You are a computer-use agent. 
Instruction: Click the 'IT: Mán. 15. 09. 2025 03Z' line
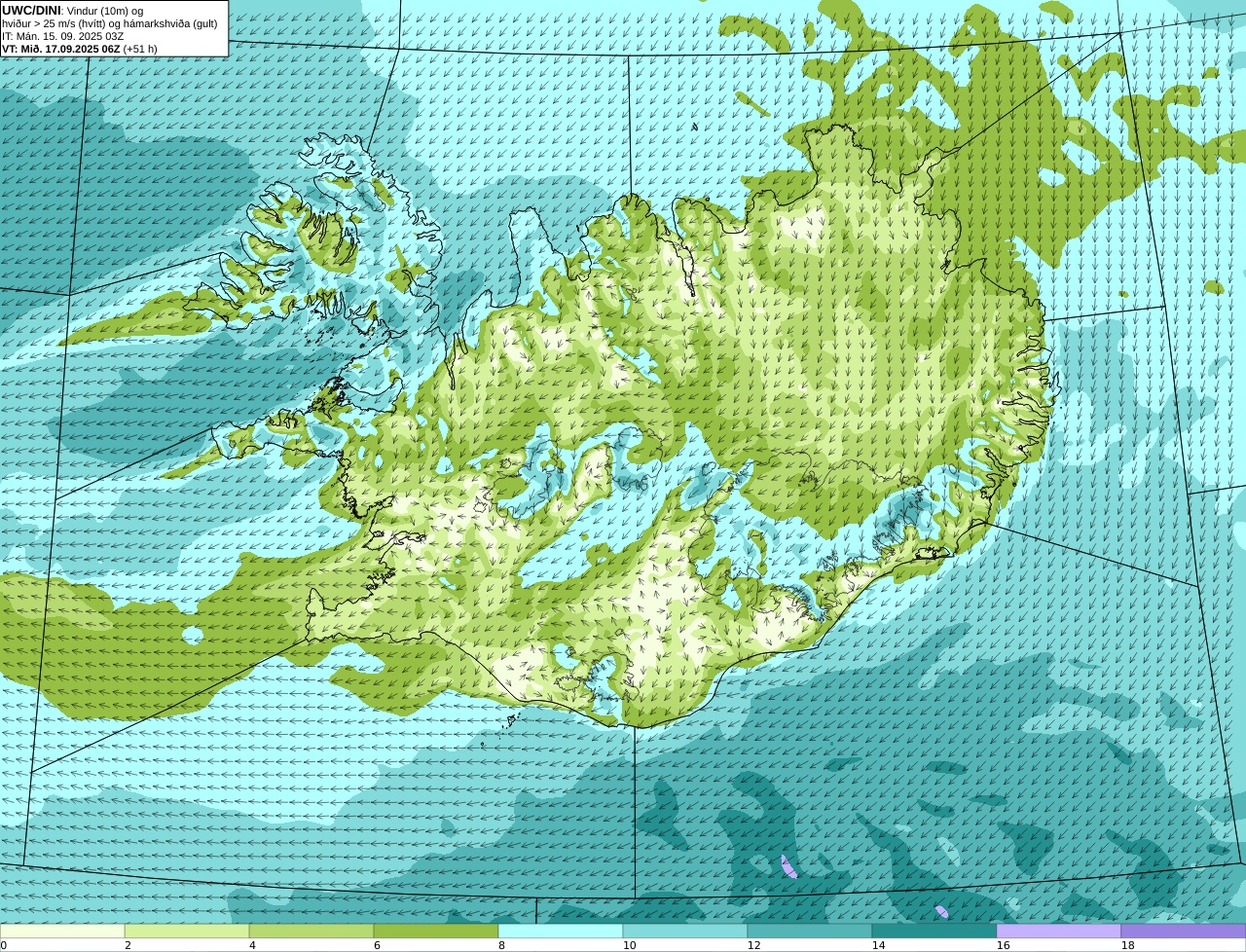click(x=63, y=36)
